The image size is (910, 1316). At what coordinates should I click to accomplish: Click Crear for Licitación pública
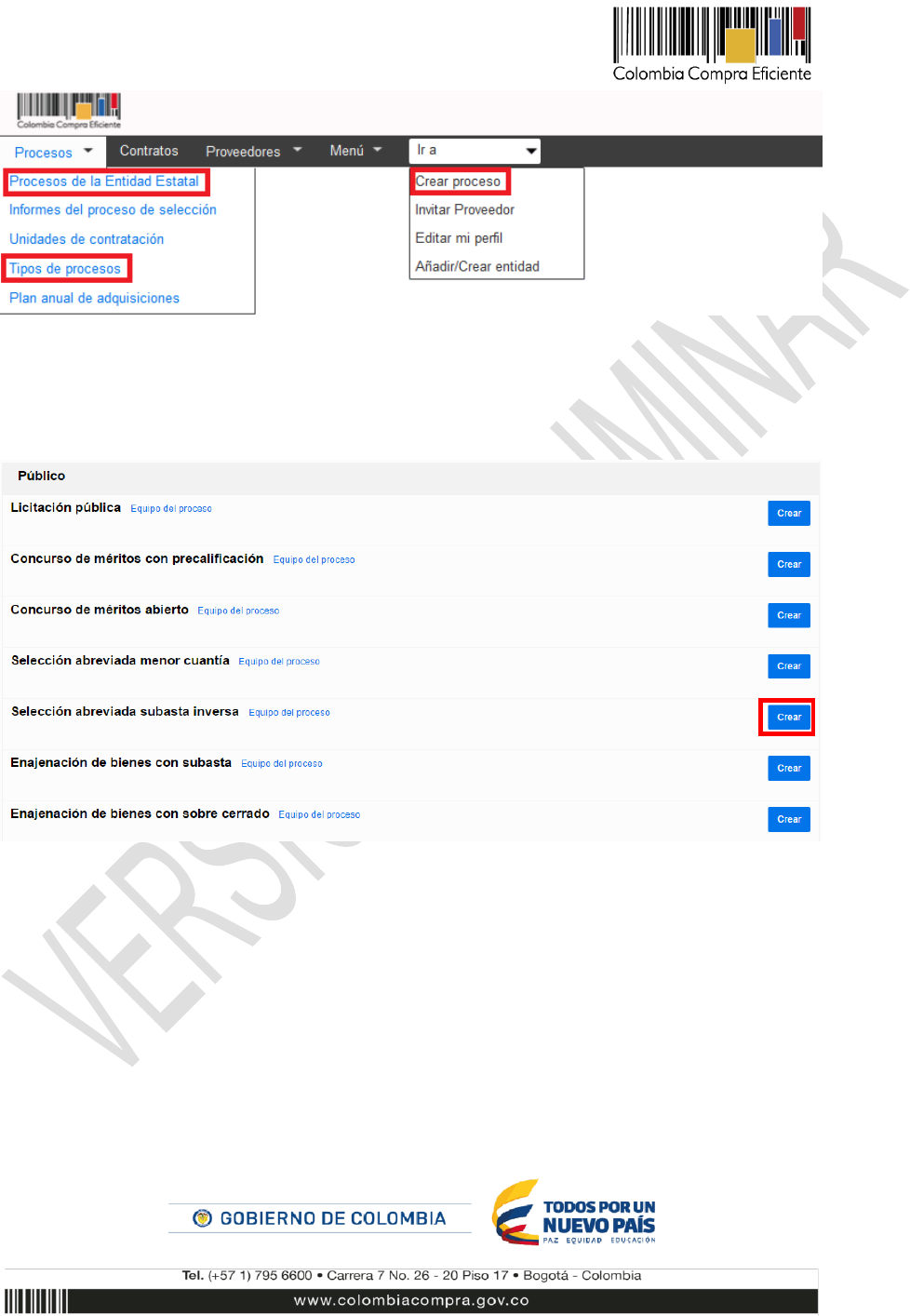tap(789, 514)
